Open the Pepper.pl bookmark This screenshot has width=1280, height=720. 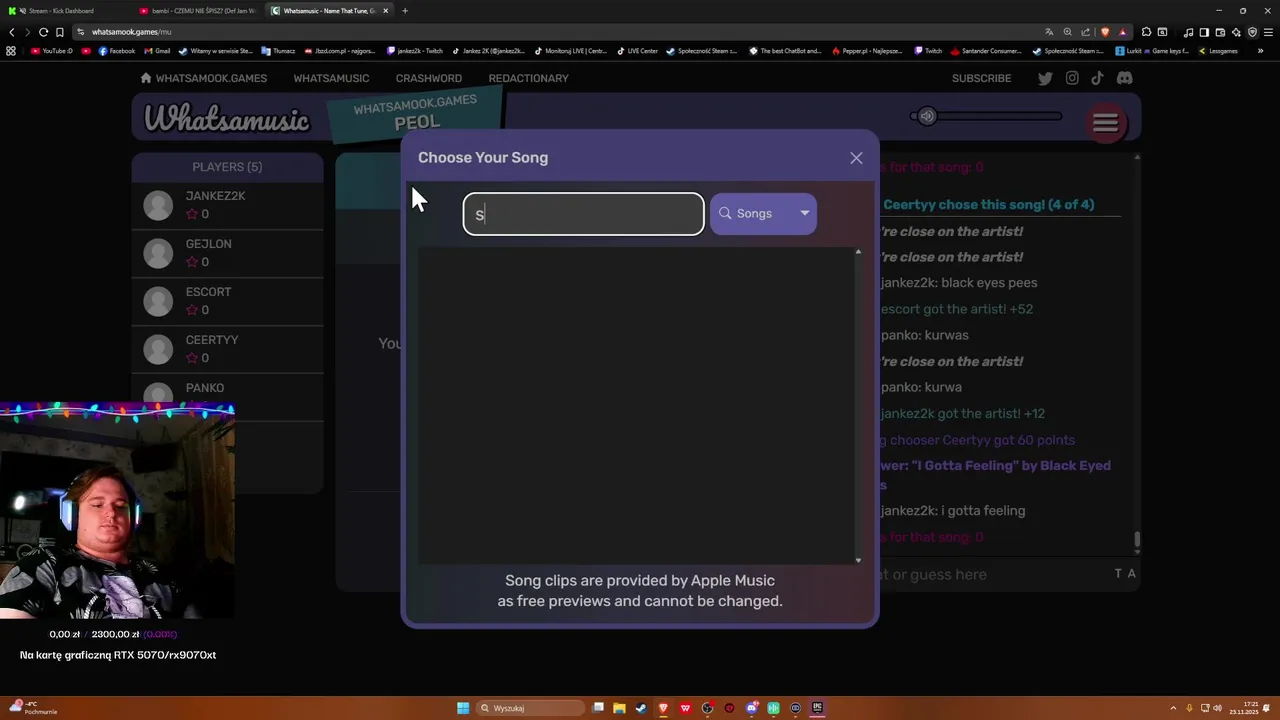[865, 51]
